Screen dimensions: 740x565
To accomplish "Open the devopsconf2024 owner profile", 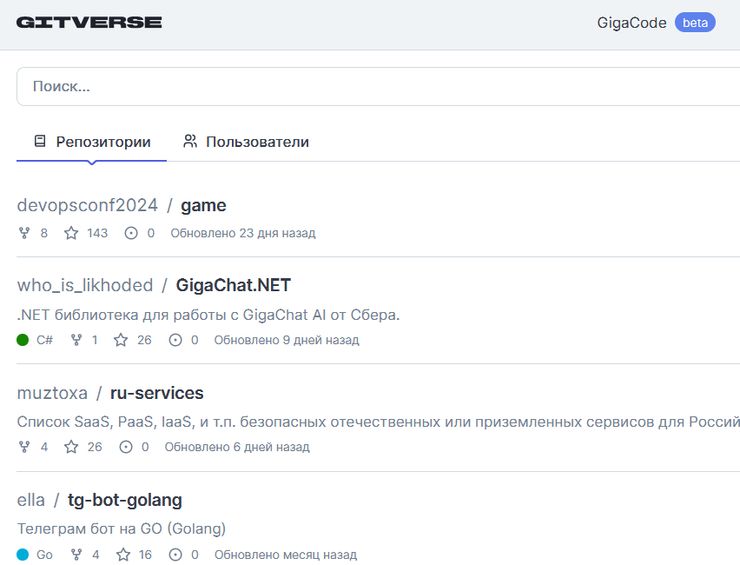I will tap(87, 205).
